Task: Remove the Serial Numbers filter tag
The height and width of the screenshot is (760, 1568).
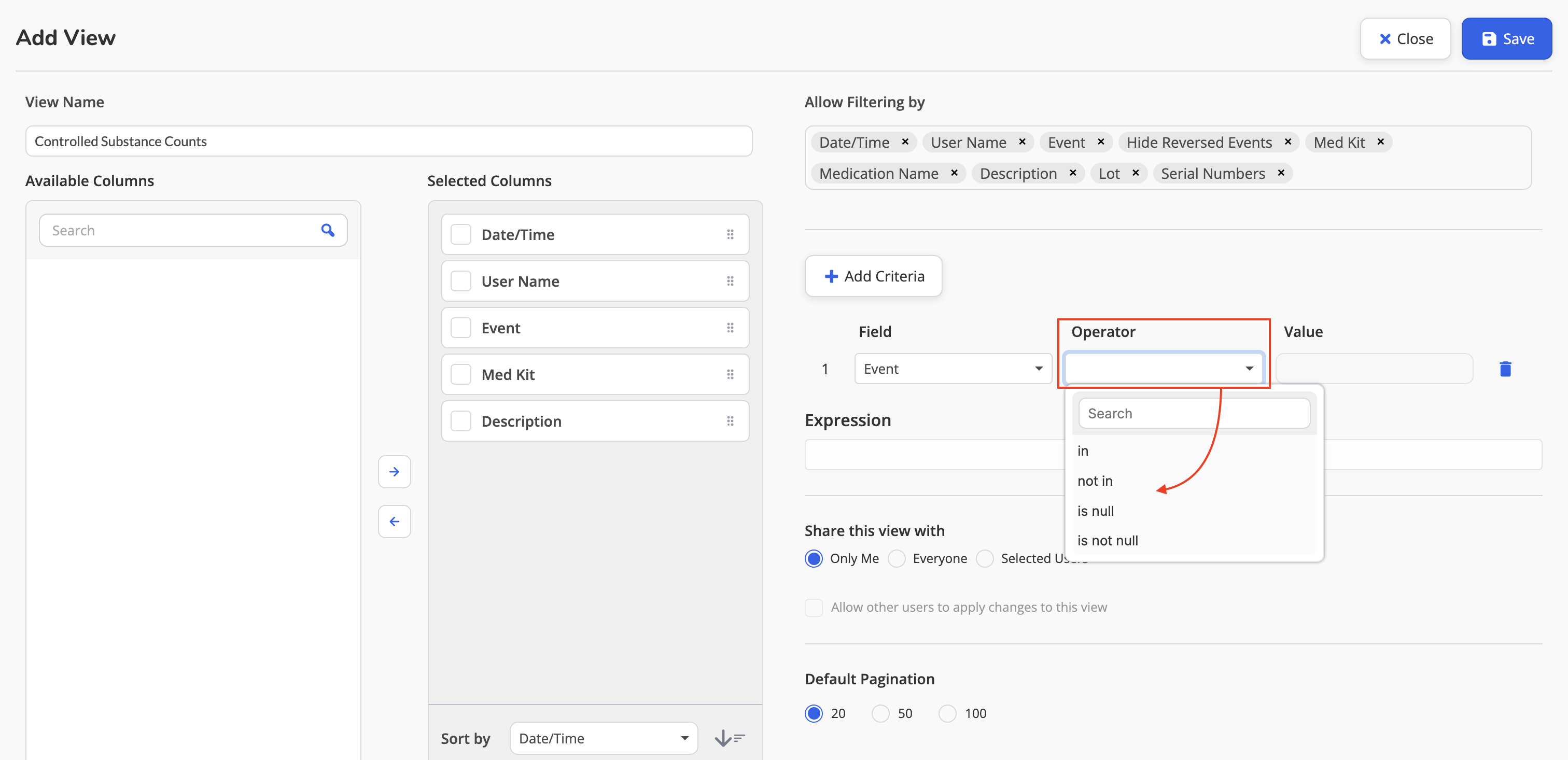Action: click(1281, 174)
